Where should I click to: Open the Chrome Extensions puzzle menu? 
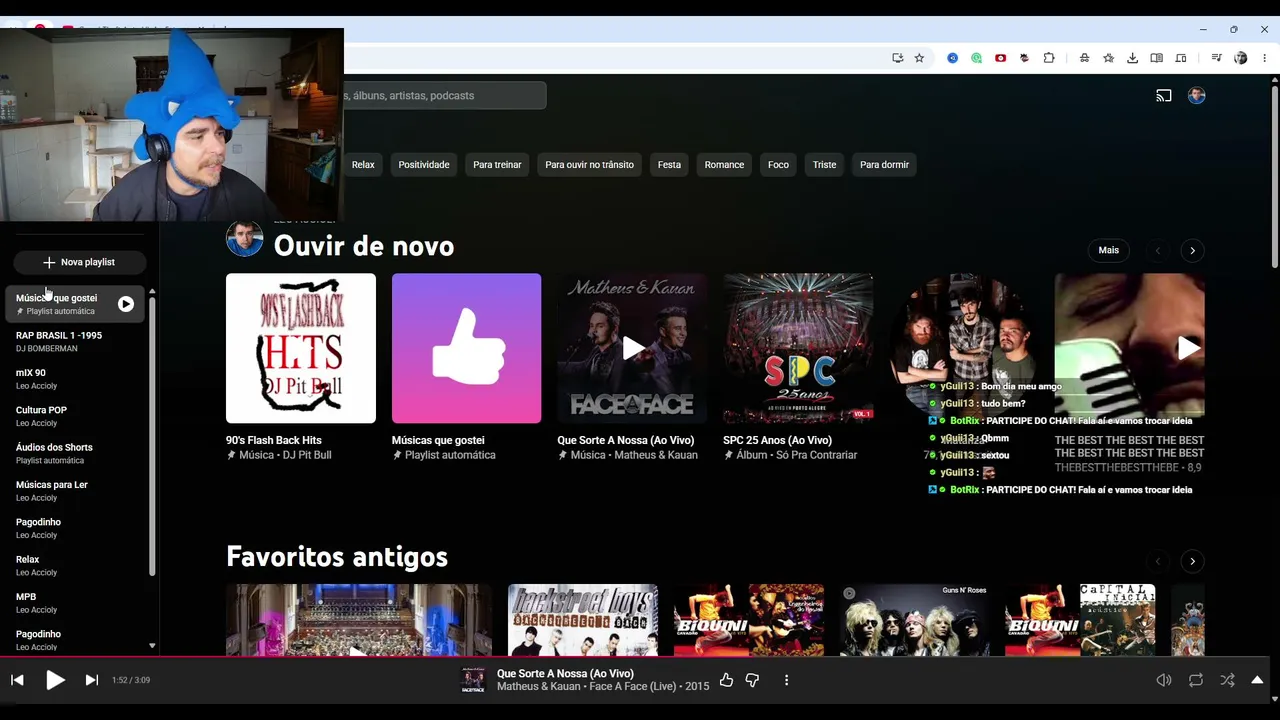point(1049,58)
